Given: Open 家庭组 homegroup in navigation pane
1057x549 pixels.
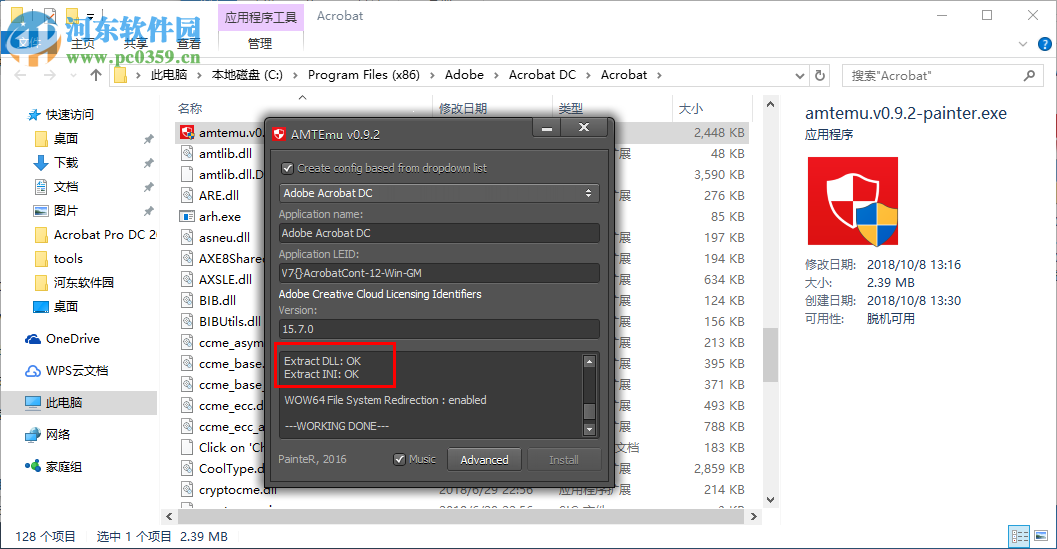Looking at the screenshot, I should [x=53, y=467].
